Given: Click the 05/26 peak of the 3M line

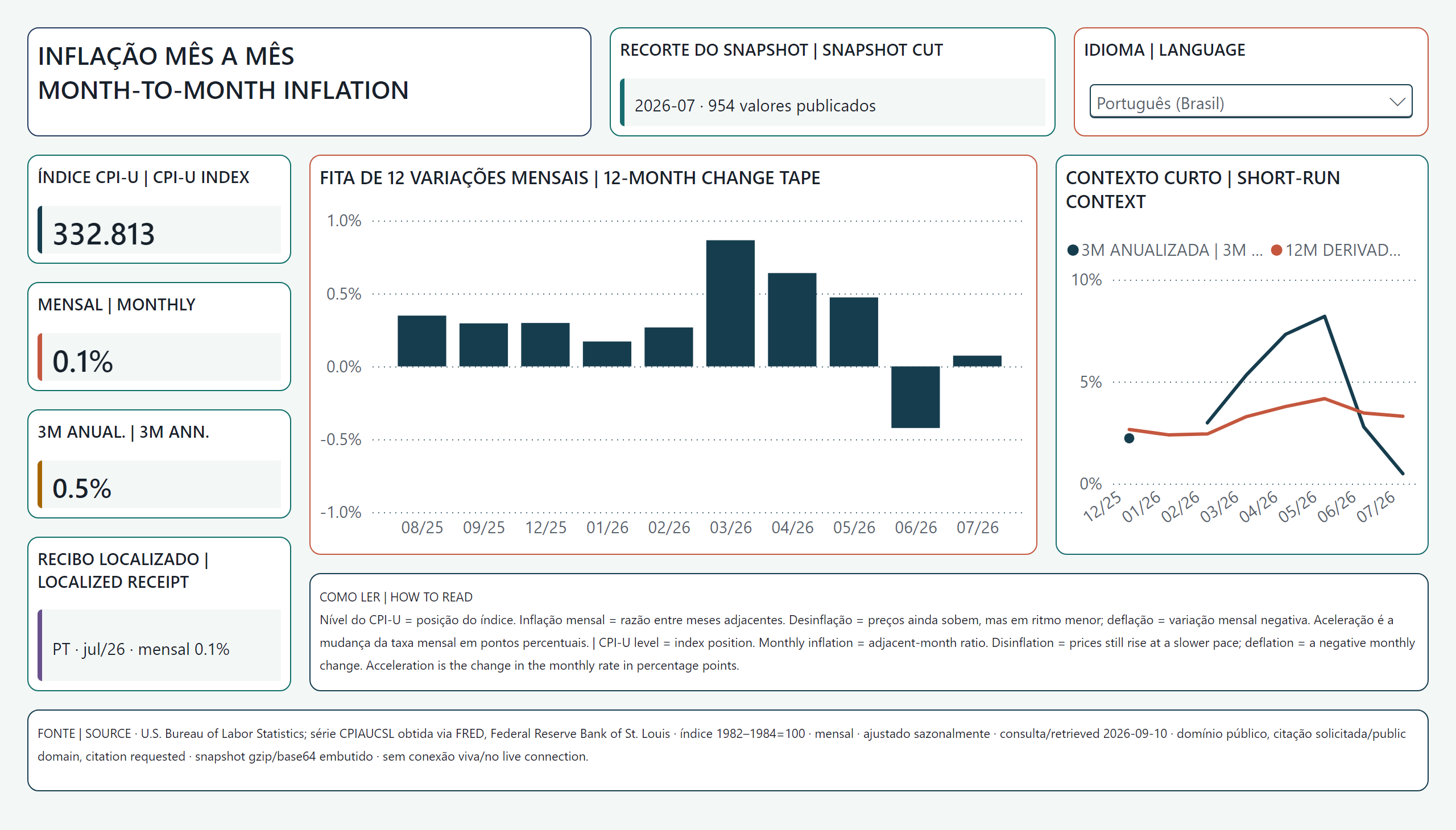Looking at the screenshot, I should click(1324, 317).
